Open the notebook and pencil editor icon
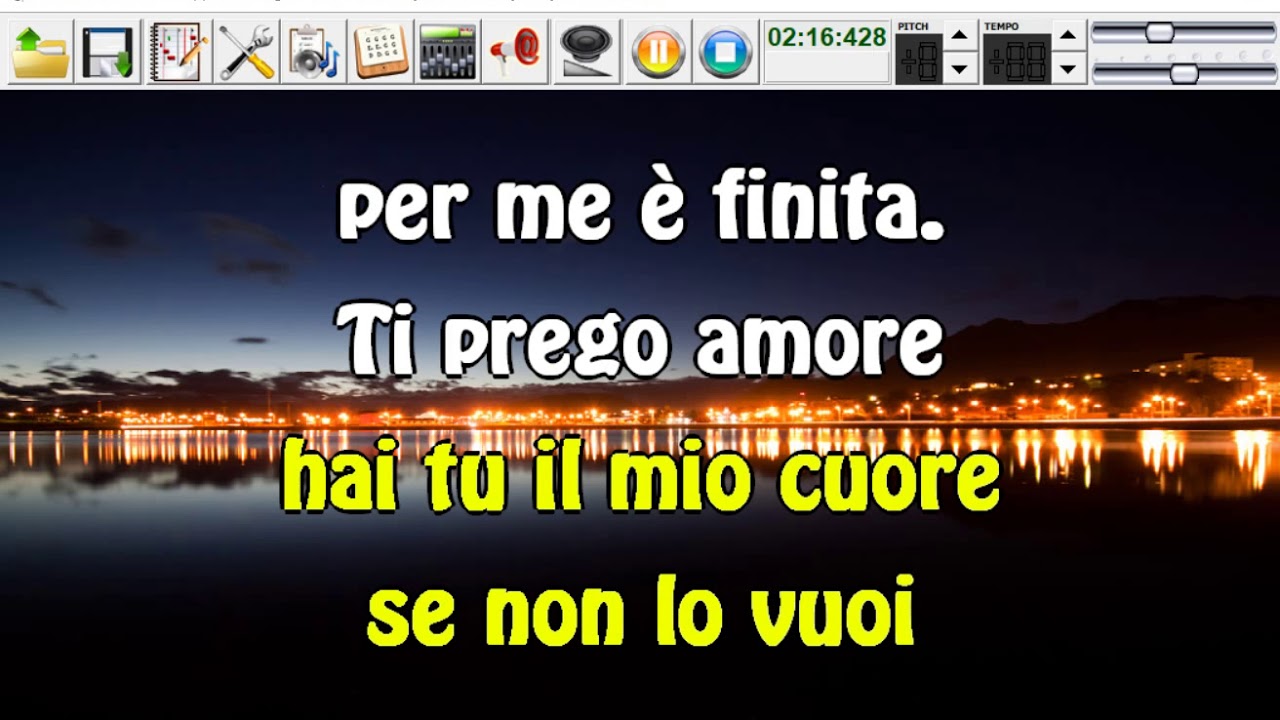The image size is (1280, 720). coord(178,52)
